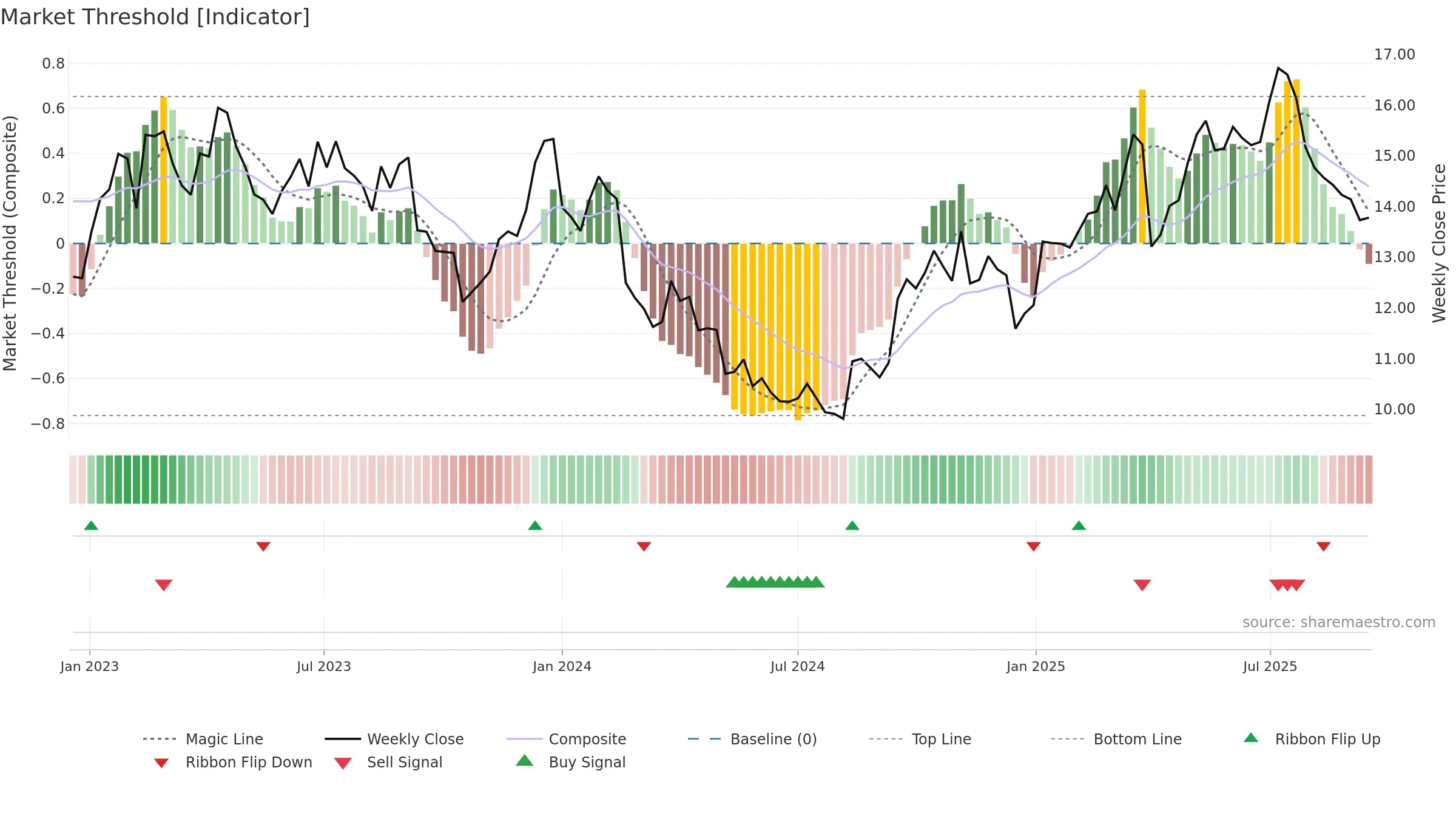Click the Ribbon Flip Up marker at Jan 2023
Image resolution: width=1456 pixels, height=819 pixels.
click(91, 525)
